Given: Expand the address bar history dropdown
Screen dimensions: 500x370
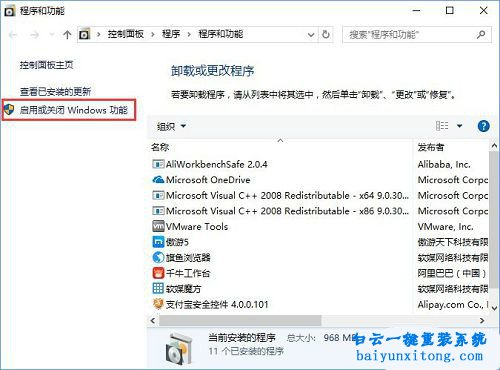Looking at the screenshot, I should click(311, 35).
